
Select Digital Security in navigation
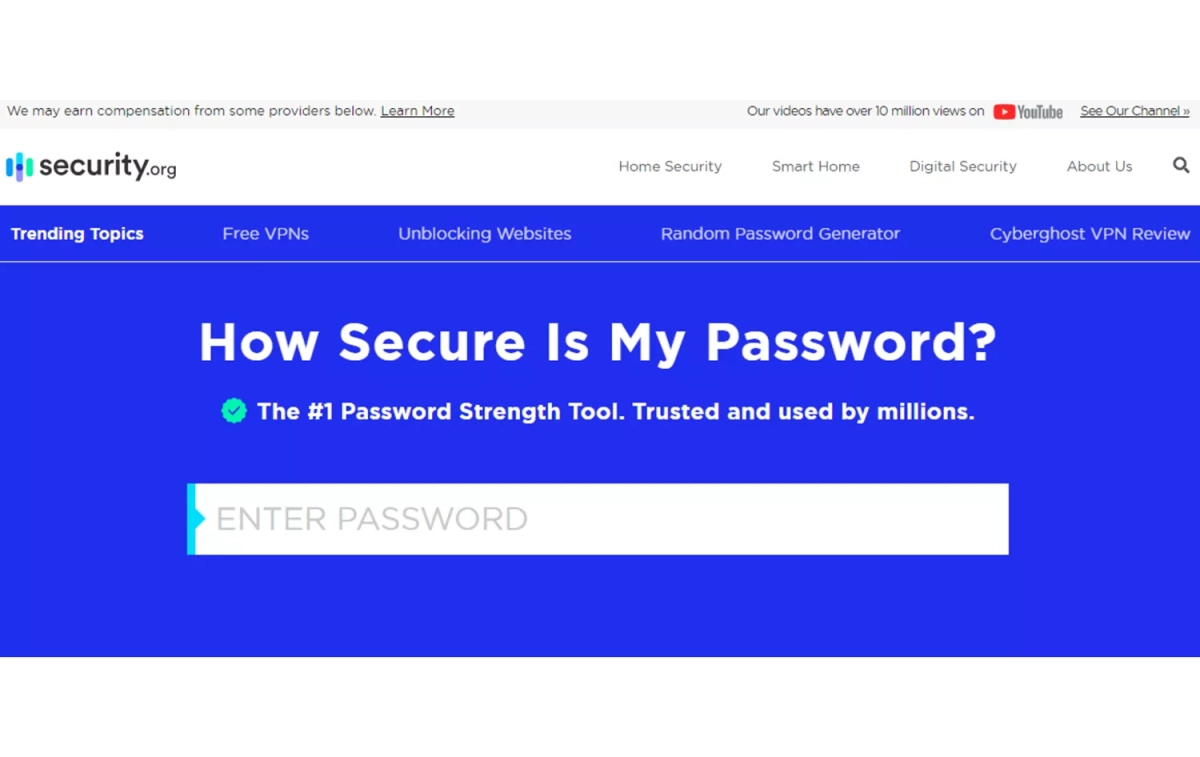[962, 166]
